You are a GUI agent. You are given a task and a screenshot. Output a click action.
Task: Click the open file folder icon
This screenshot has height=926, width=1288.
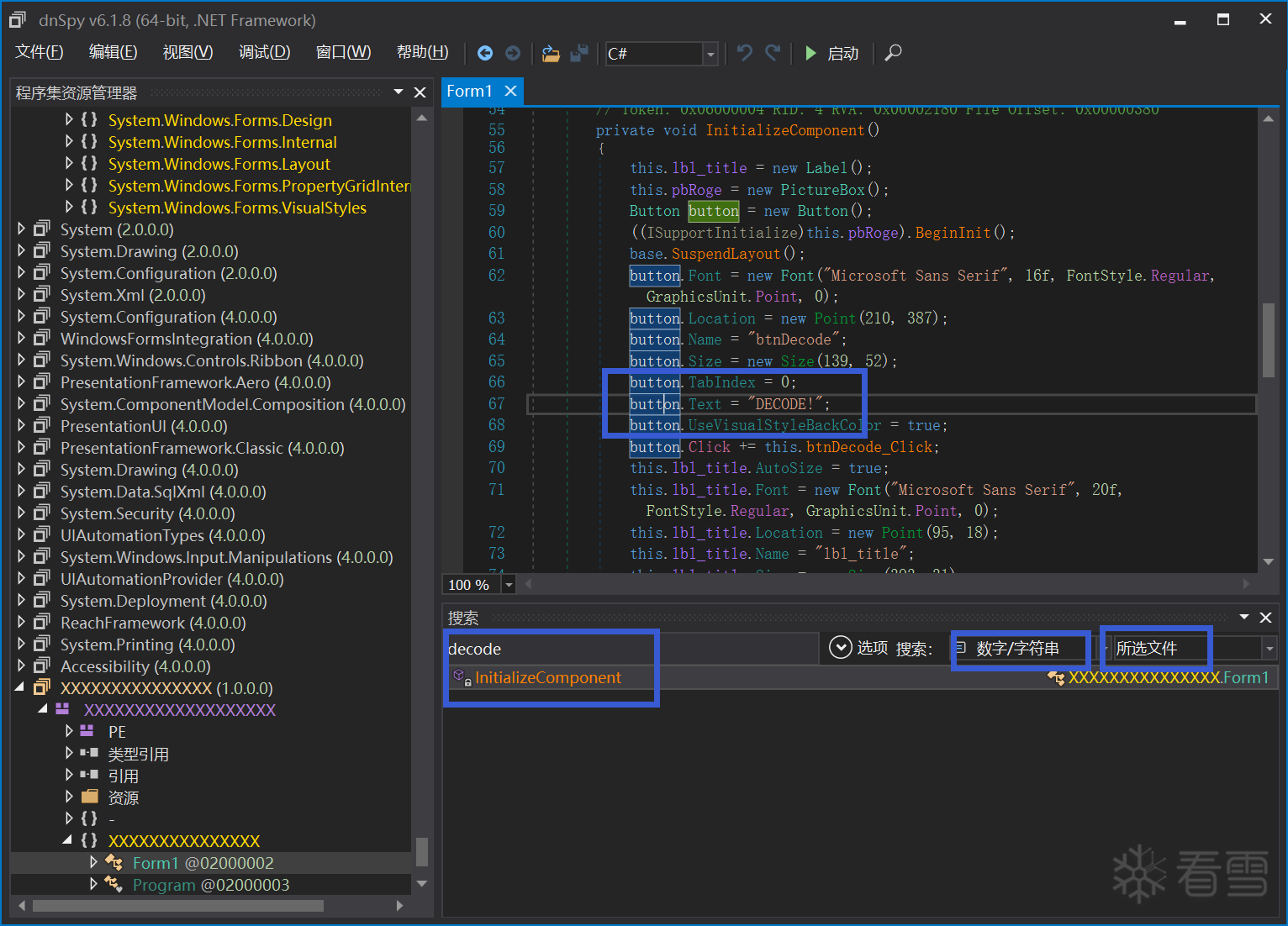click(x=551, y=53)
